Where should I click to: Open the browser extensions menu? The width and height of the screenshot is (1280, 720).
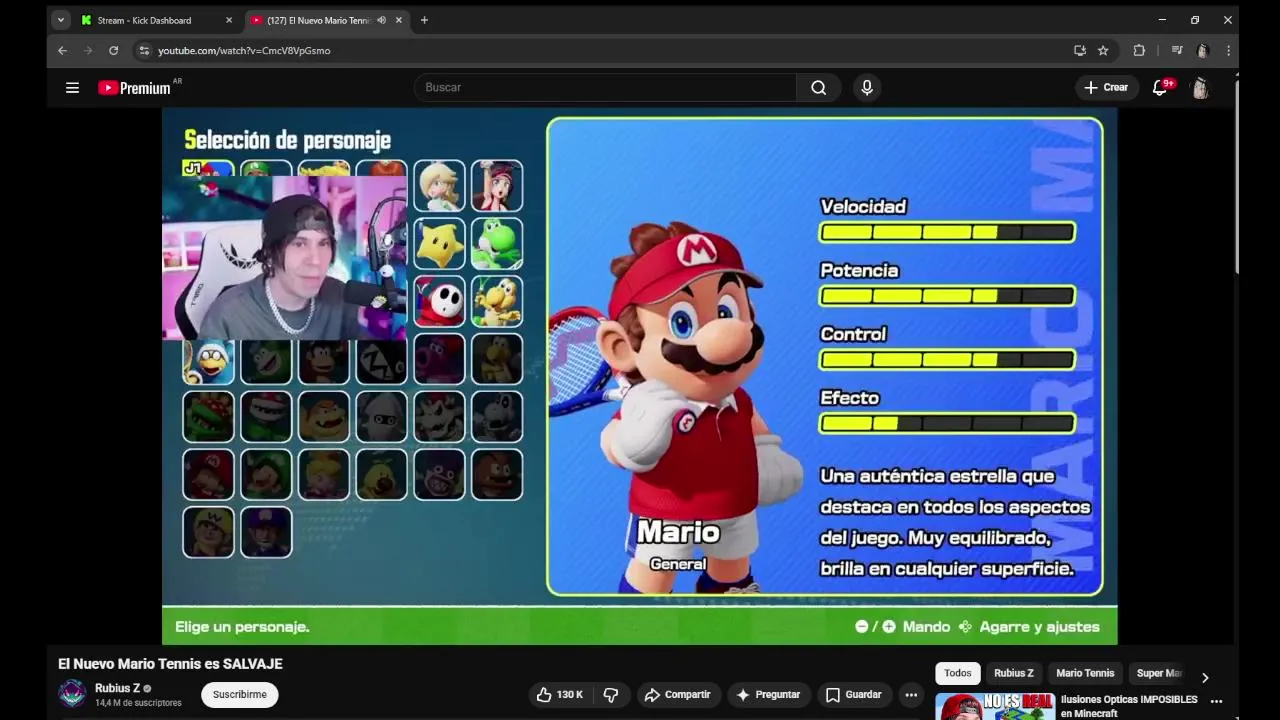1139,50
